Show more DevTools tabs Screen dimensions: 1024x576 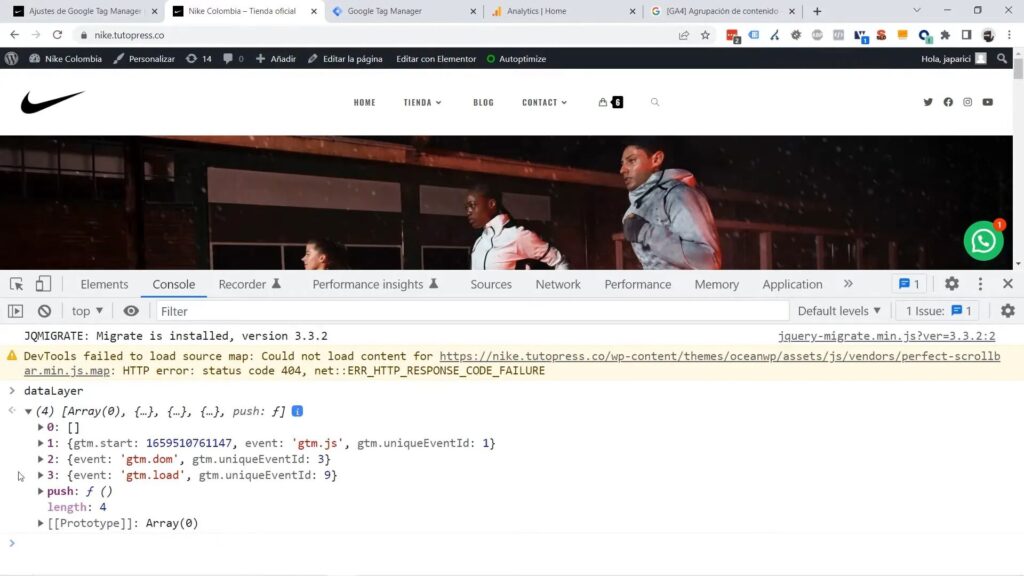[848, 283]
